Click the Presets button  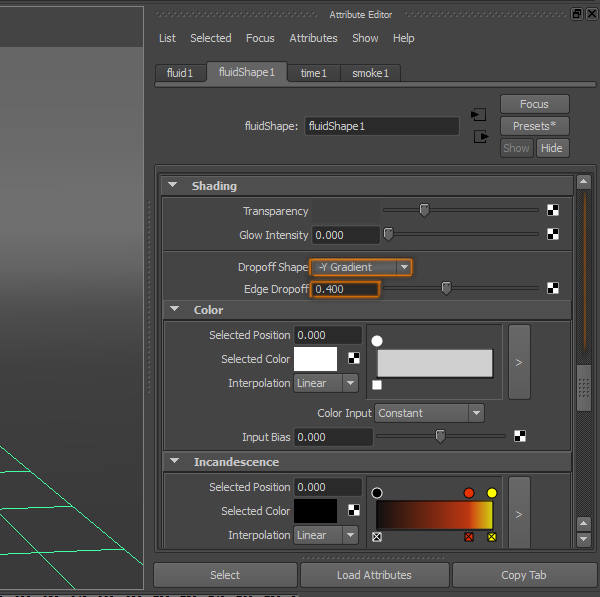pyautogui.click(x=534, y=126)
